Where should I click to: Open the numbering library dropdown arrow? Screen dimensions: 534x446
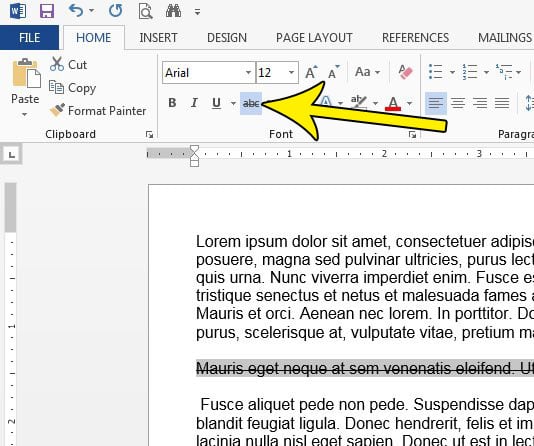(x=486, y=72)
